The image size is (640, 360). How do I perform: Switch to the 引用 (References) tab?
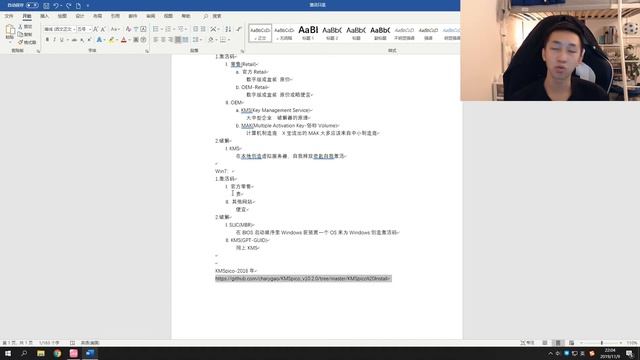coord(116,16)
